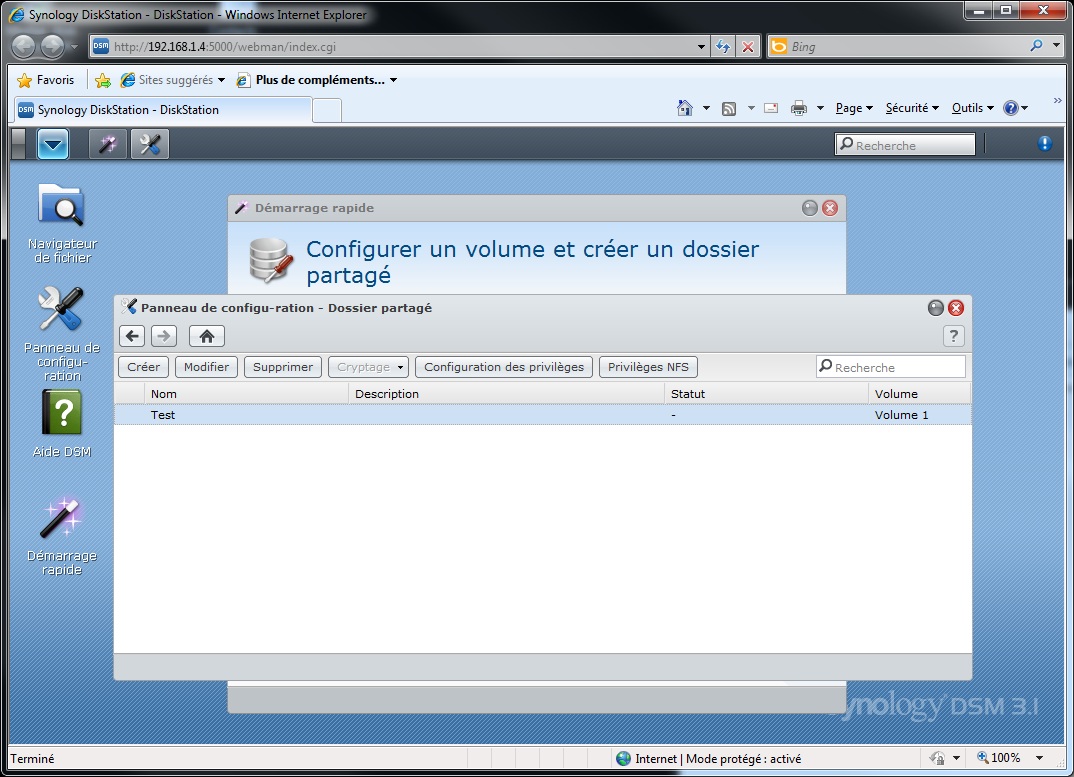This screenshot has height=777, width=1074.
Task: Open the Sécurité menu
Action: 912,108
